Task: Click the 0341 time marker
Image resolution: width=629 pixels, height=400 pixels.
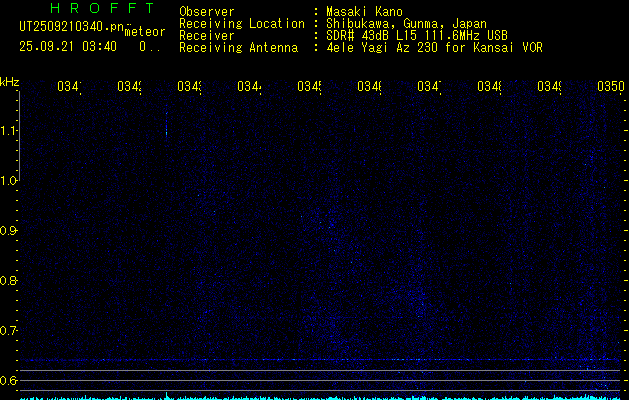Action: [x=69, y=86]
